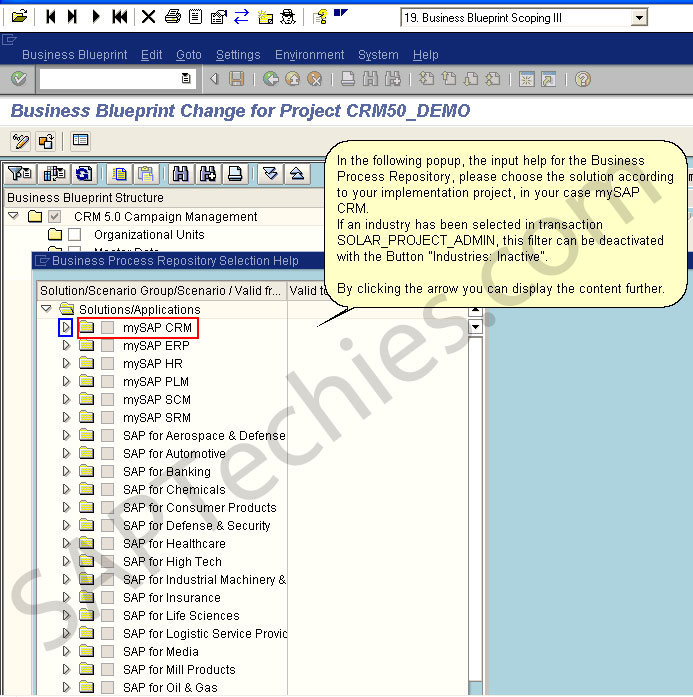Click the yellow question mark help icon in the player bar
The image size is (693, 697).
click(320, 17)
